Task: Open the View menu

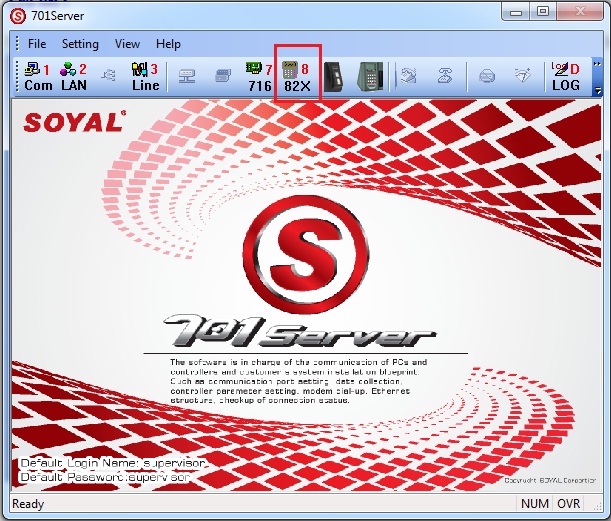Action: pyautogui.click(x=127, y=44)
